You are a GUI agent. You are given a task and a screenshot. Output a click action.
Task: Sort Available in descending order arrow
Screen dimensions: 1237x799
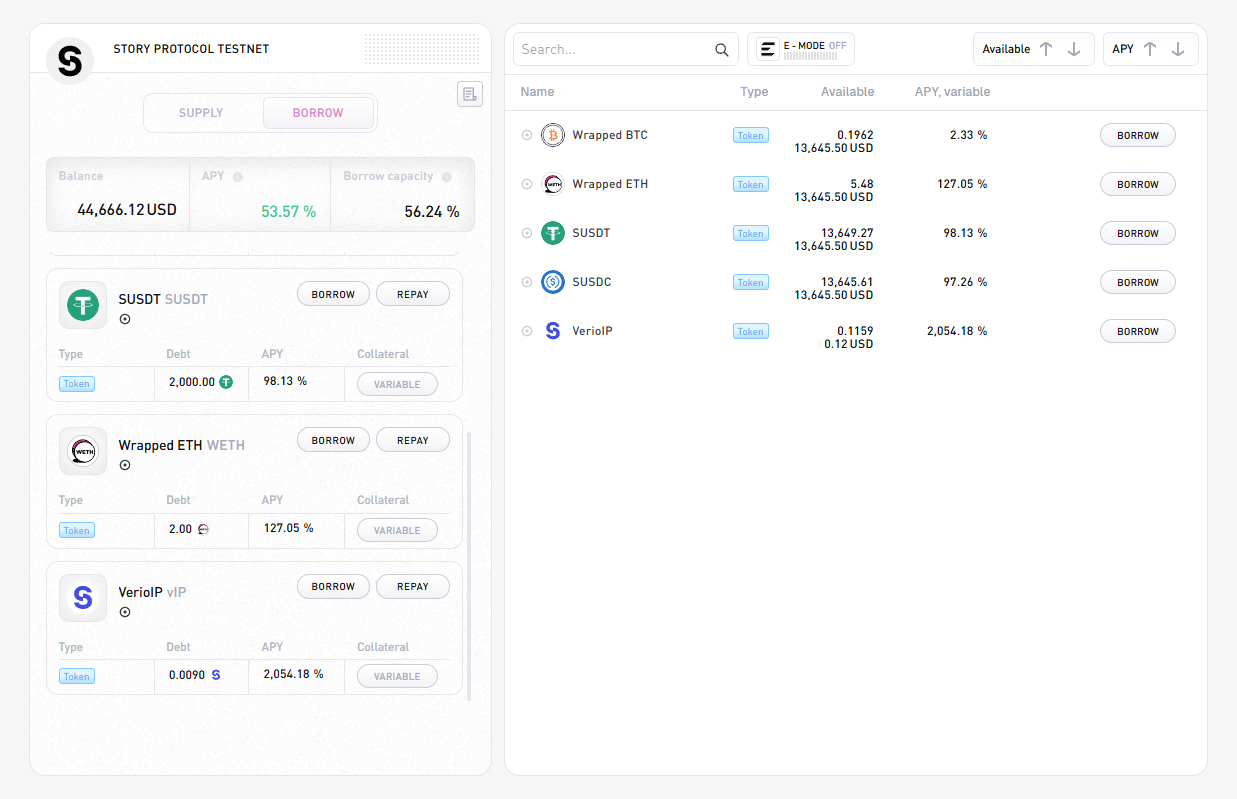click(x=1074, y=49)
